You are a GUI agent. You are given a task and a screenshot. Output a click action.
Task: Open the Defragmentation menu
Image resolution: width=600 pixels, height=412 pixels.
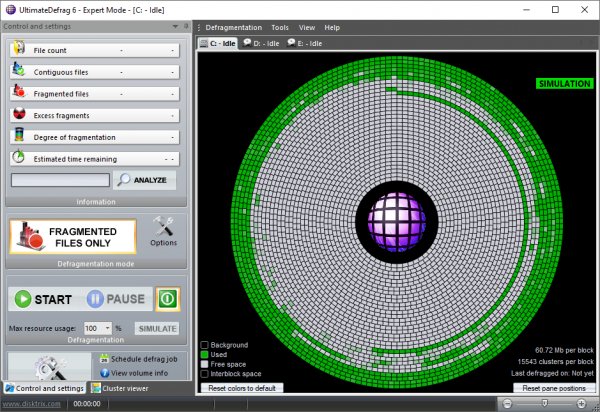(x=233, y=28)
